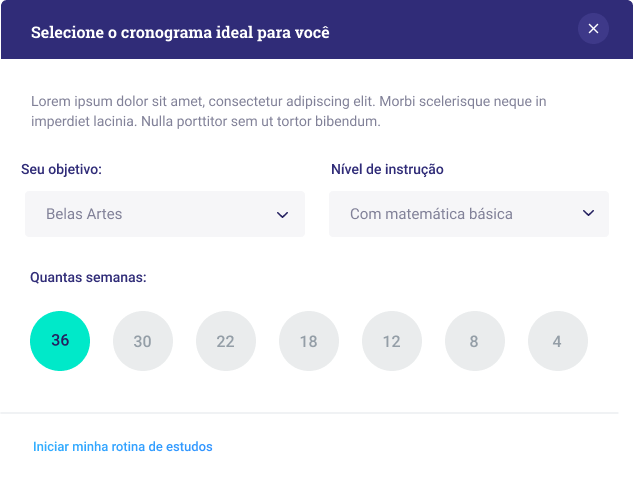Choose 30 weeks circle
Image resolution: width=633 pixels, height=480 pixels.
pos(143,341)
